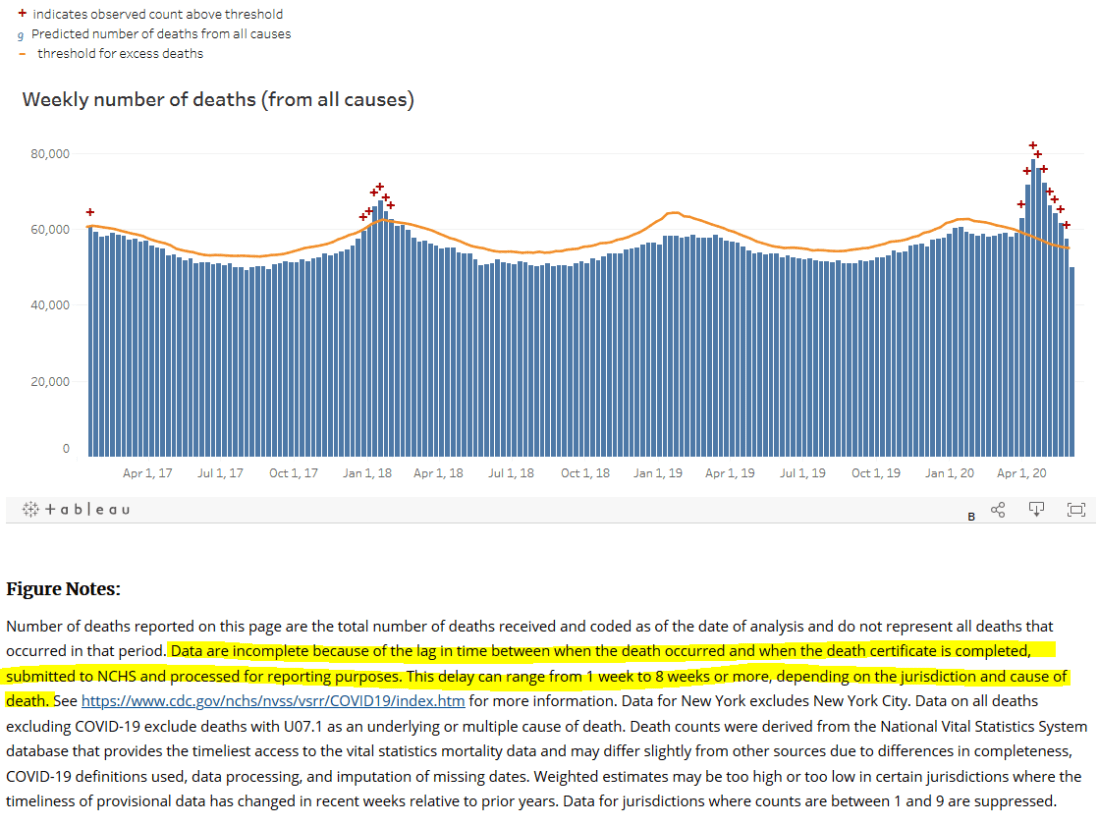Click the red plus legend symbol
The height and width of the screenshot is (825, 1099).
pos(22,15)
